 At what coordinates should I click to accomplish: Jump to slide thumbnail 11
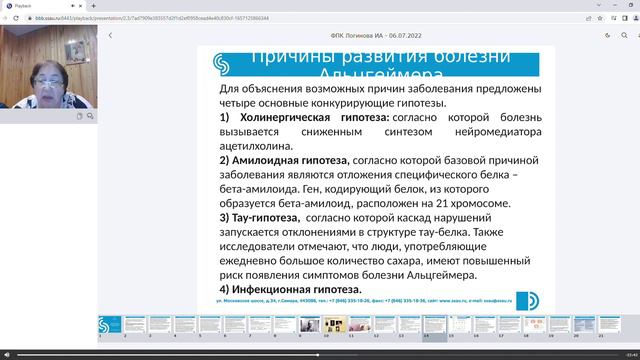pos(360,325)
